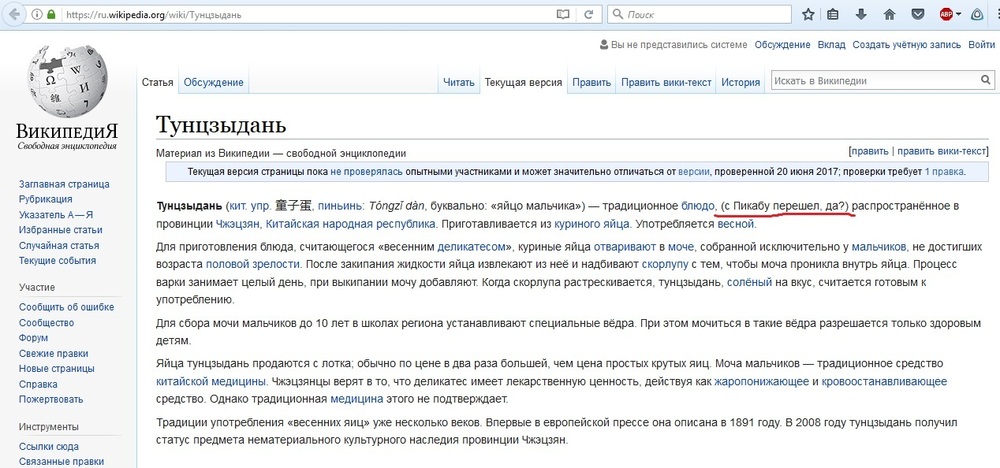The width and height of the screenshot is (1000, 468).
Task: Click Создать учётную запись
Action: tap(906, 45)
